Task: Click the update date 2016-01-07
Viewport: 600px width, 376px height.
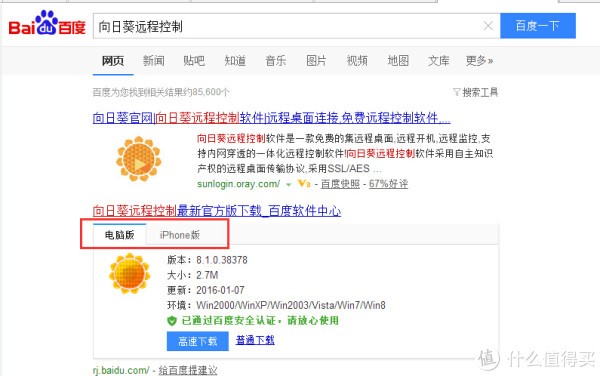Action: tap(220, 290)
